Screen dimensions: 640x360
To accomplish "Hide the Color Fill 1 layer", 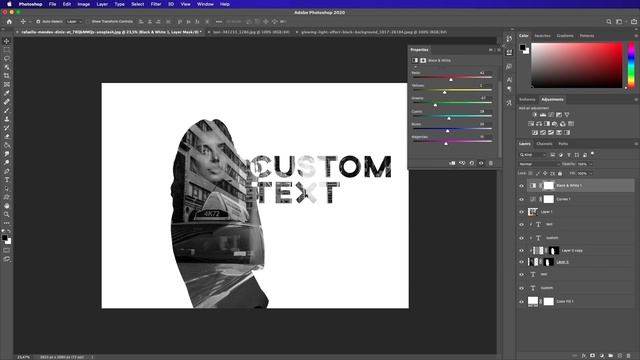I will [521, 302].
